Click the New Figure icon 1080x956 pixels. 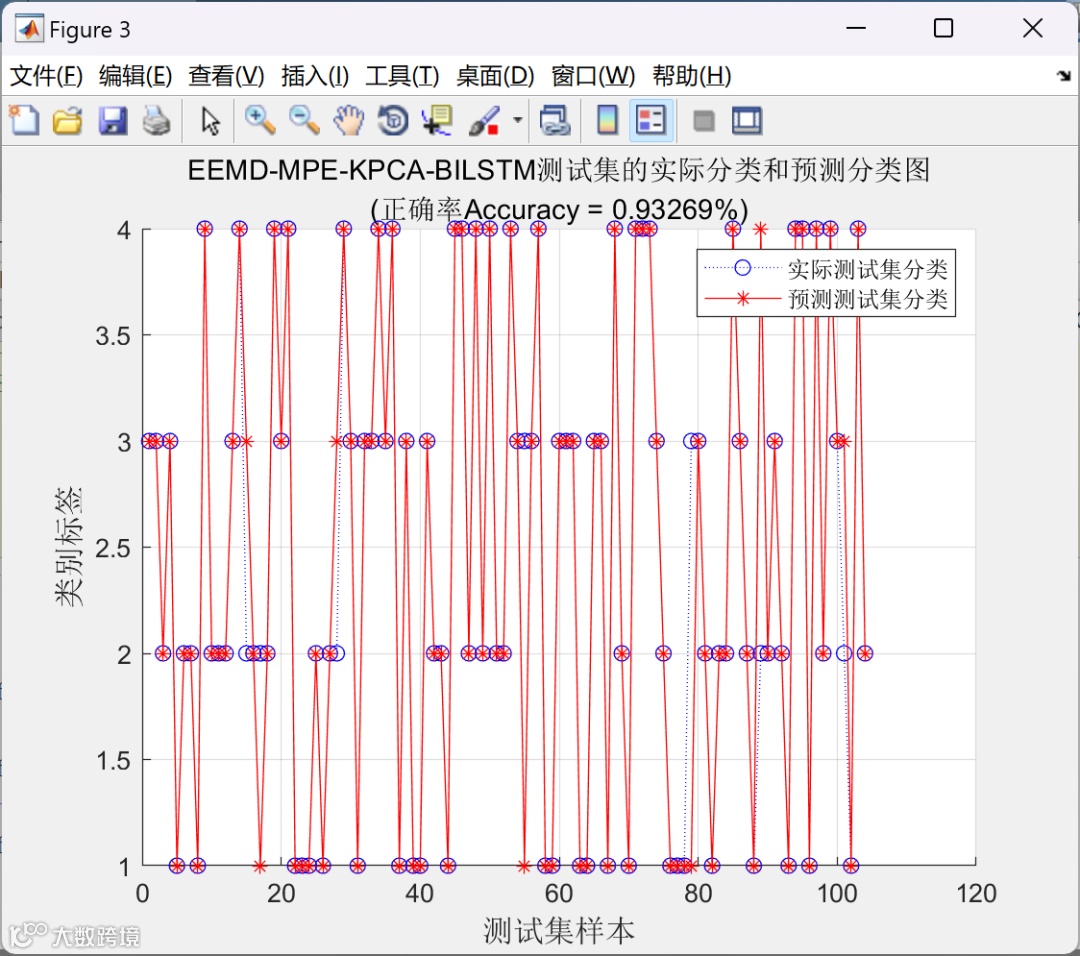[x=24, y=121]
